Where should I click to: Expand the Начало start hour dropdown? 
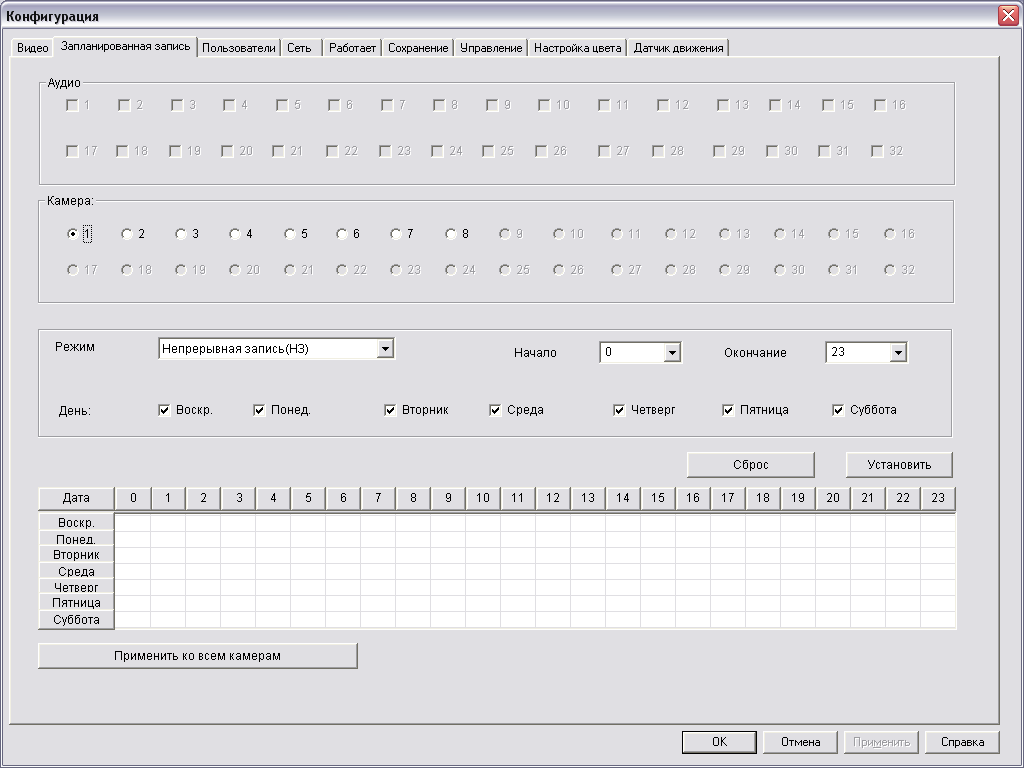pyautogui.click(x=672, y=353)
